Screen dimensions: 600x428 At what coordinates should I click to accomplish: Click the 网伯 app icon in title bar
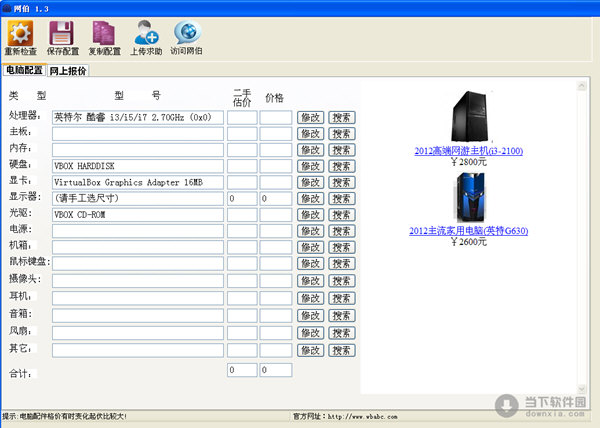[x=7, y=8]
